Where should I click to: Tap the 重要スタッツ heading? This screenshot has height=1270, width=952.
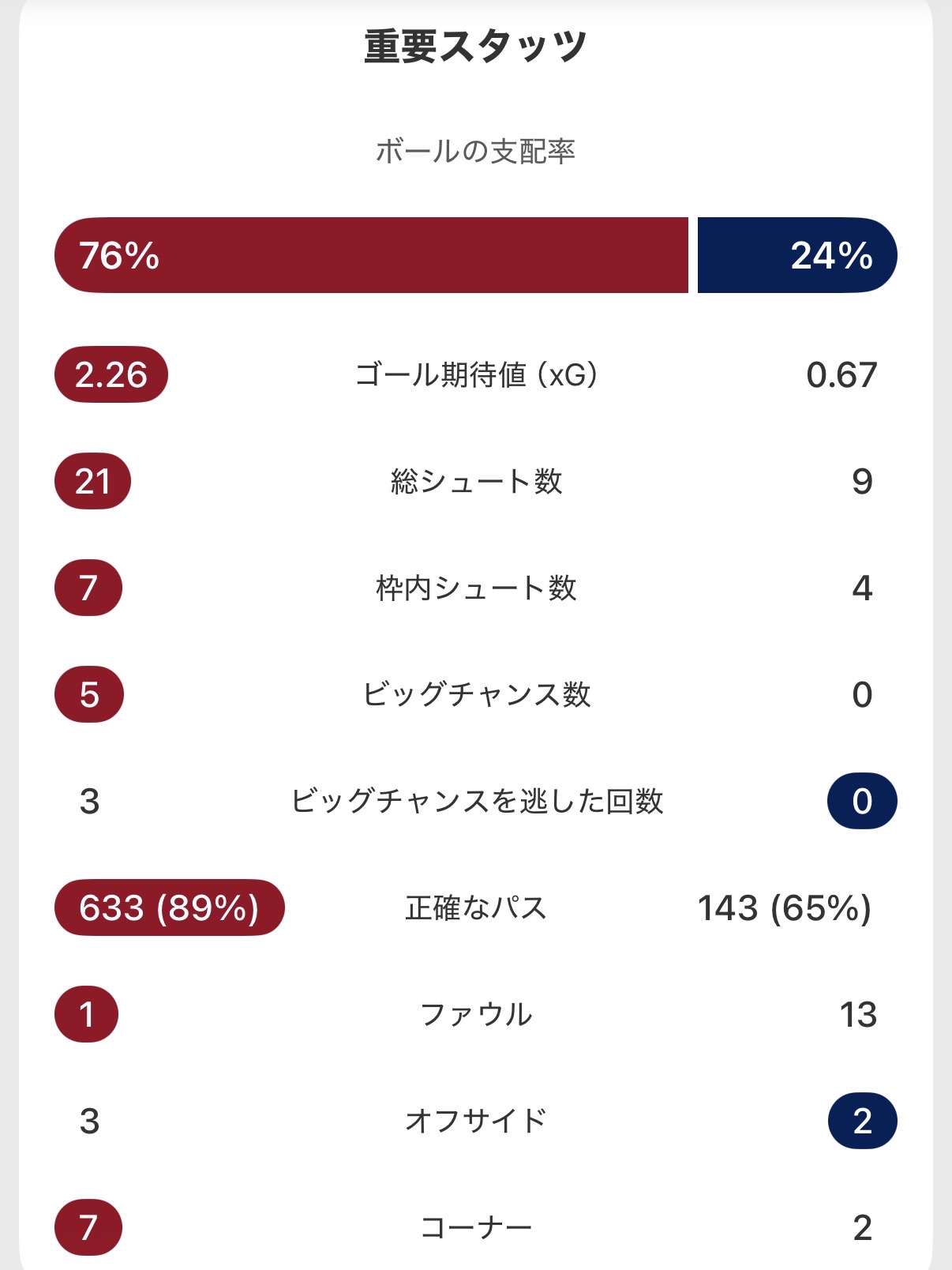475,46
